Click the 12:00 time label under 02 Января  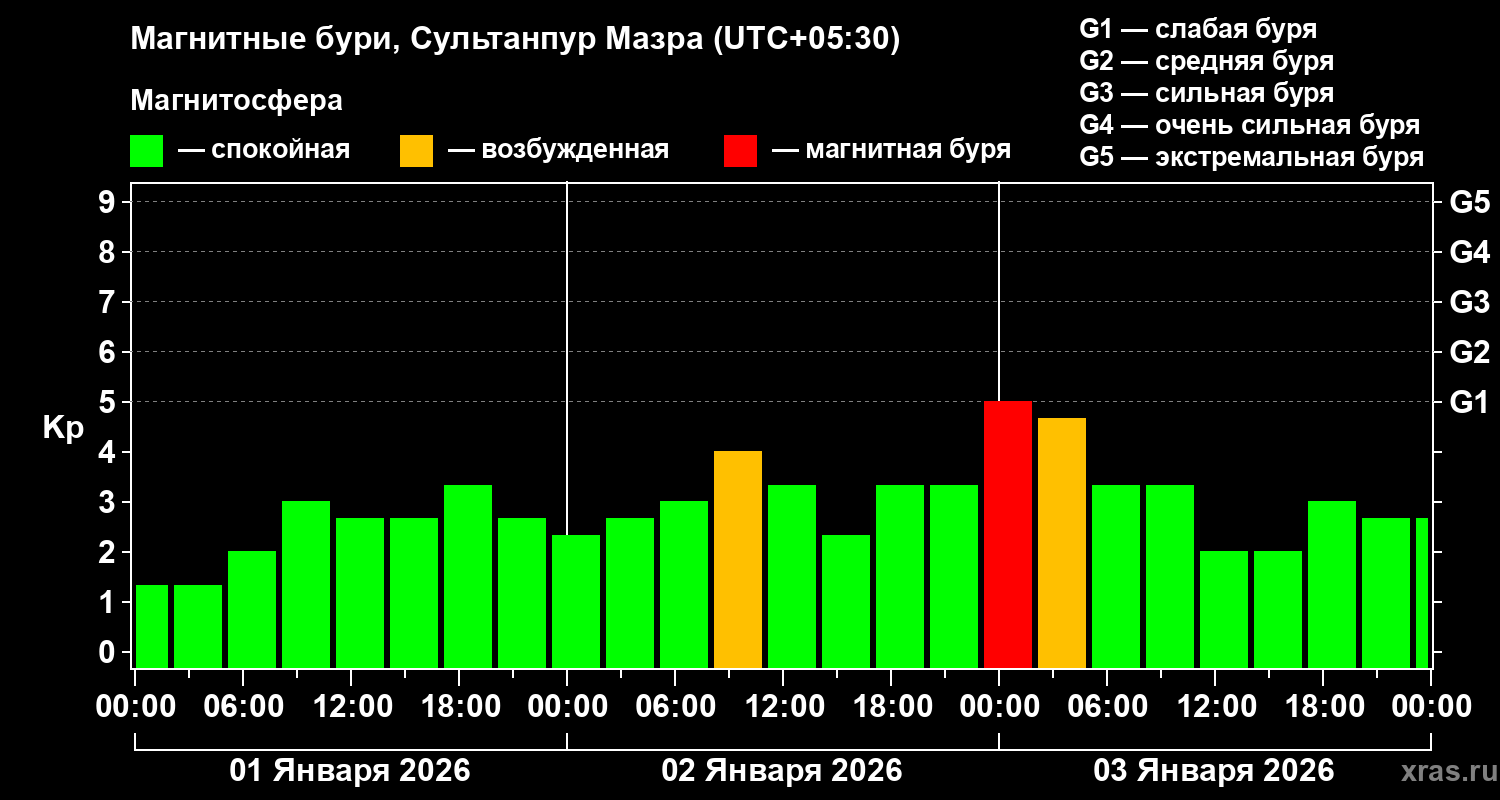[783, 707]
